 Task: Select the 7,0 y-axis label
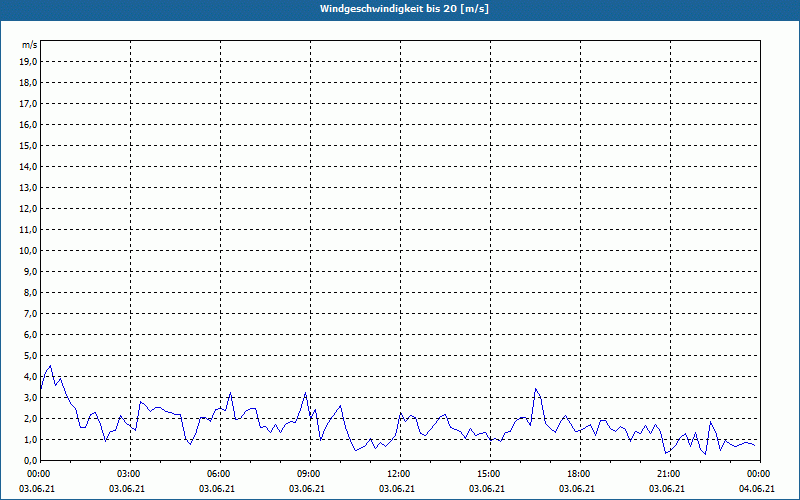[x=30, y=313]
